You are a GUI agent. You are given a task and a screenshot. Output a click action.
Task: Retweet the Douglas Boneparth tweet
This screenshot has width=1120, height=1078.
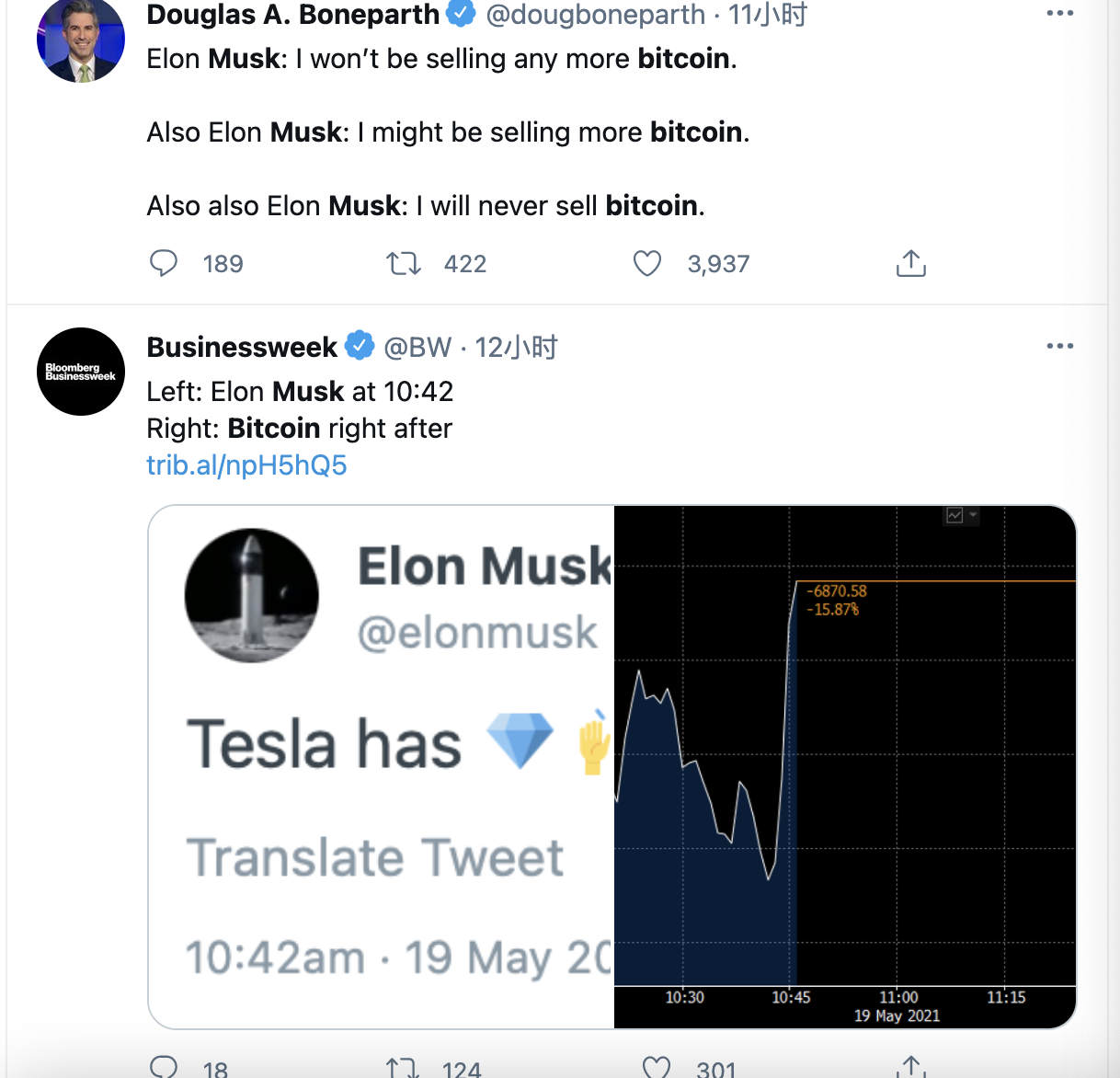[x=404, y=264]
